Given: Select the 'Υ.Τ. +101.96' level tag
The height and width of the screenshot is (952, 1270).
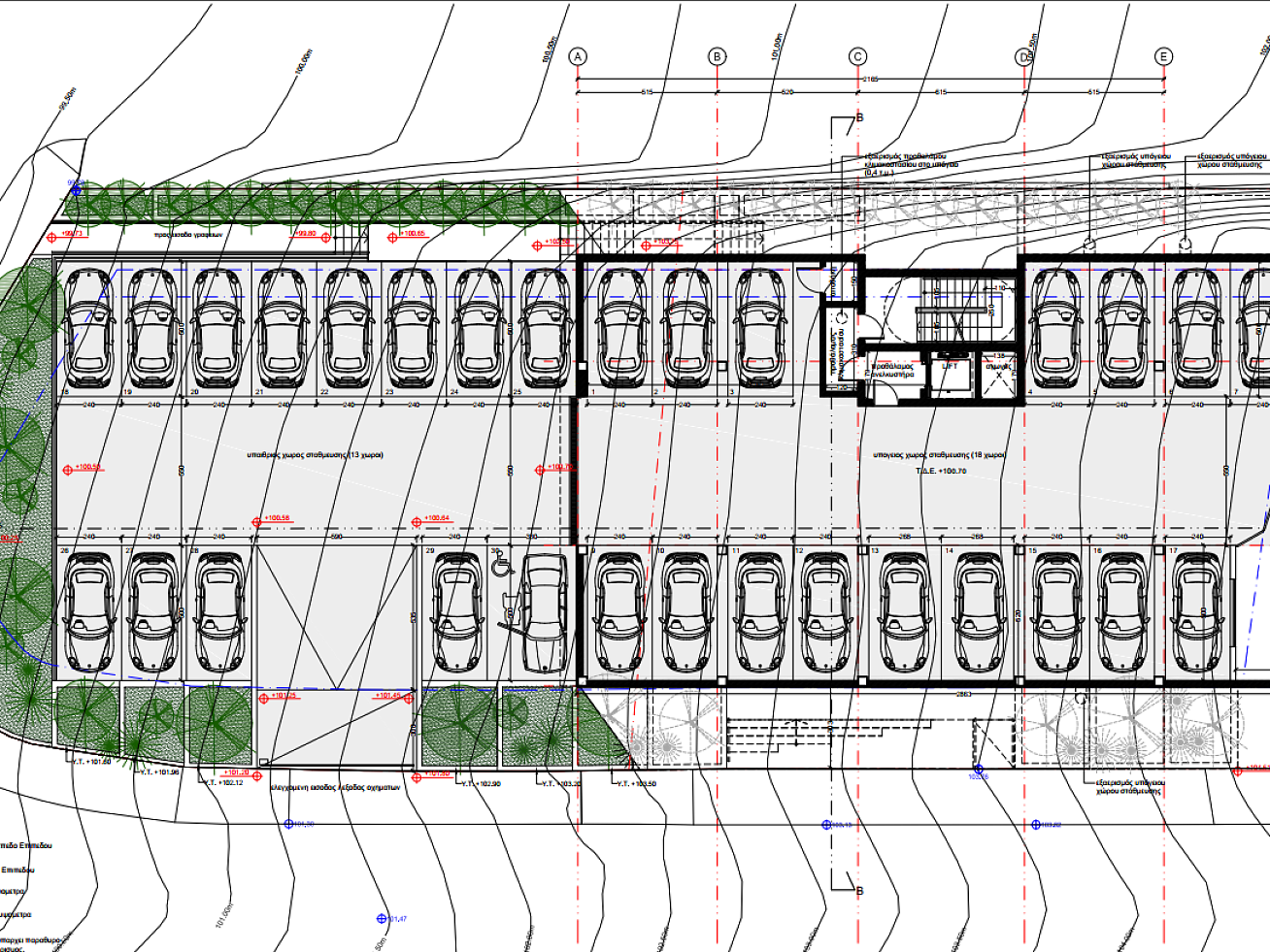Looking at the screenshot, I should click(x=158, y=772).
